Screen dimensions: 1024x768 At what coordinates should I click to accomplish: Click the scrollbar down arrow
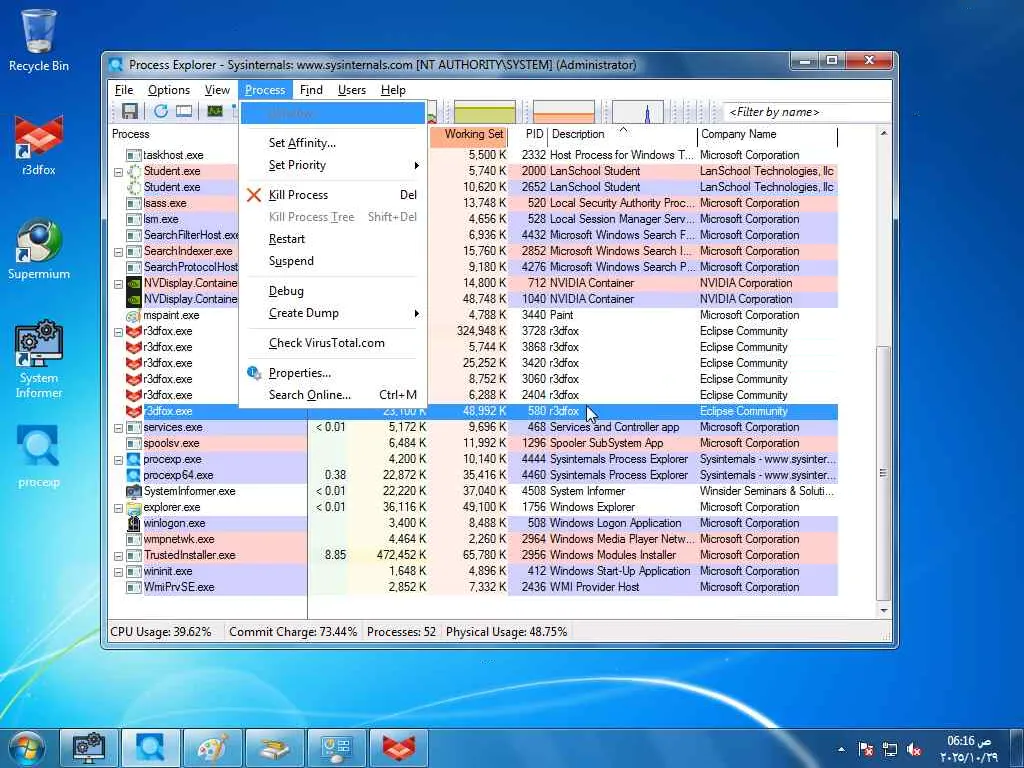tap(884, 611)
